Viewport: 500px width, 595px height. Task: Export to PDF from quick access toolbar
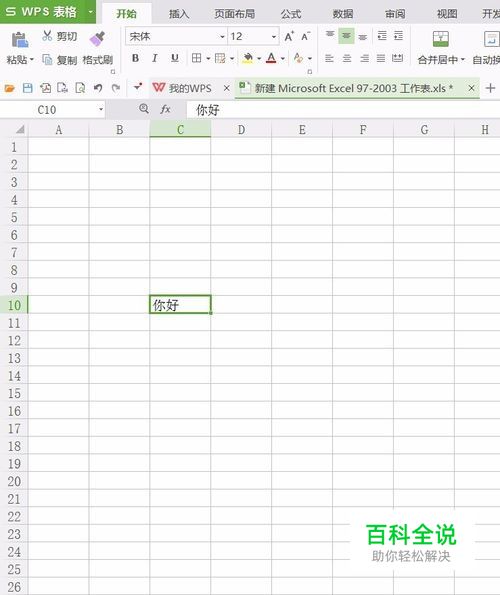pyautogui.click(x=45, y=88)
